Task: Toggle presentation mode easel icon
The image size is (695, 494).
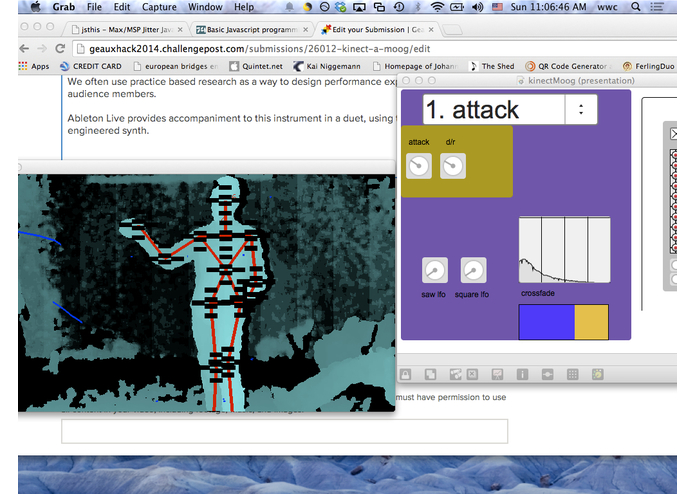Action: coord(497,375)
